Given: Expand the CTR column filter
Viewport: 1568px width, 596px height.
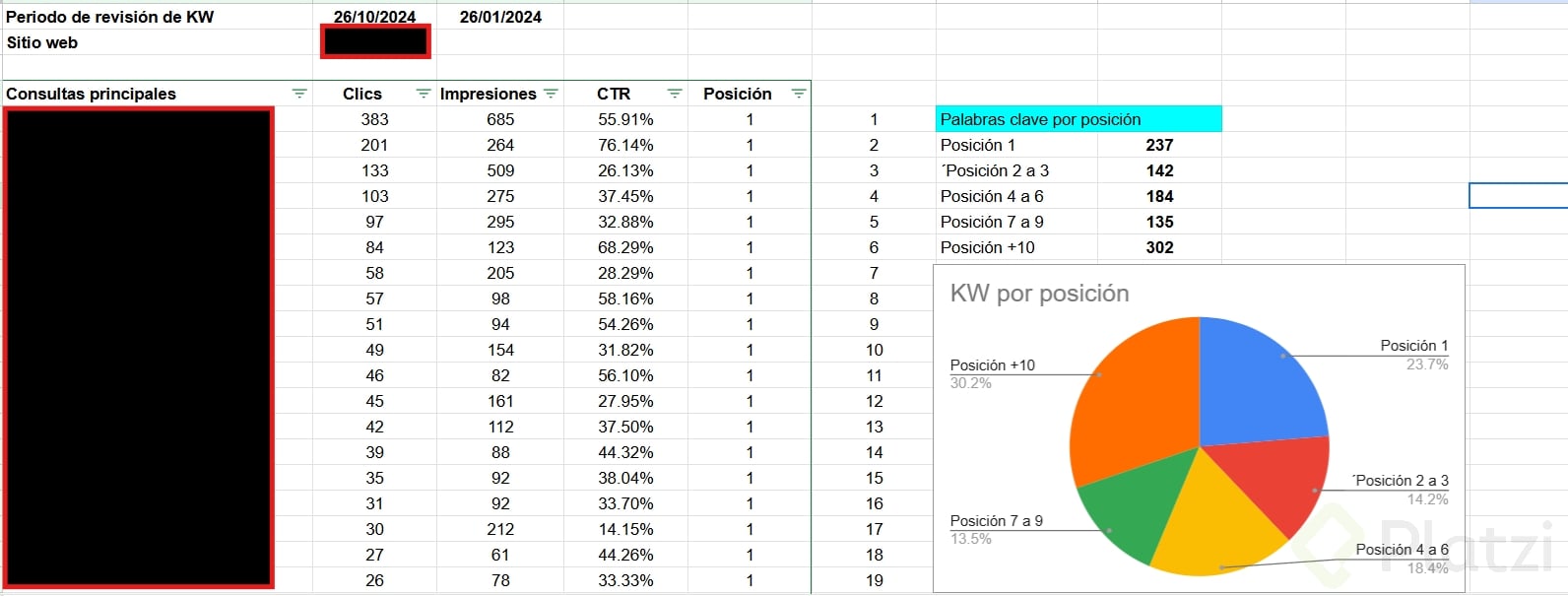Looking at the screenshot, I should (x=675, y=94).
